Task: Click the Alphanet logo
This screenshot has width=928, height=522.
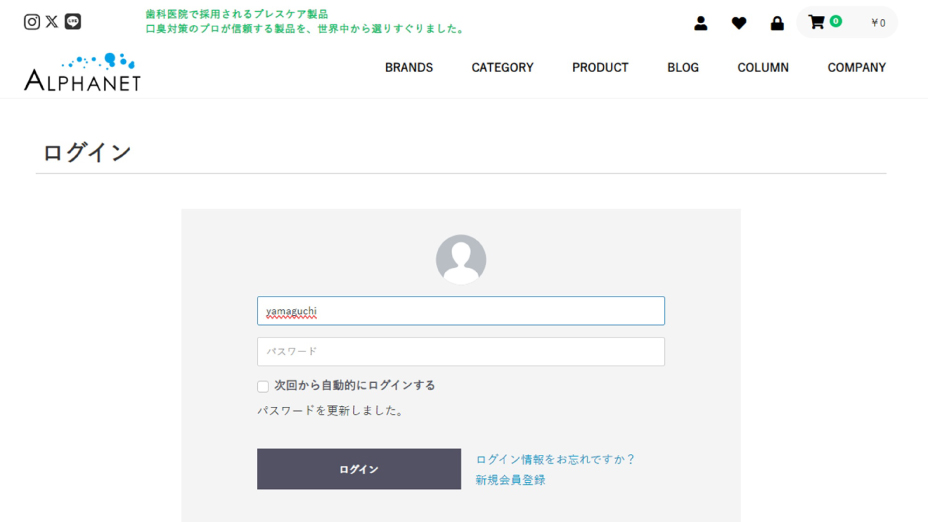Action: [x=82, y=72]
